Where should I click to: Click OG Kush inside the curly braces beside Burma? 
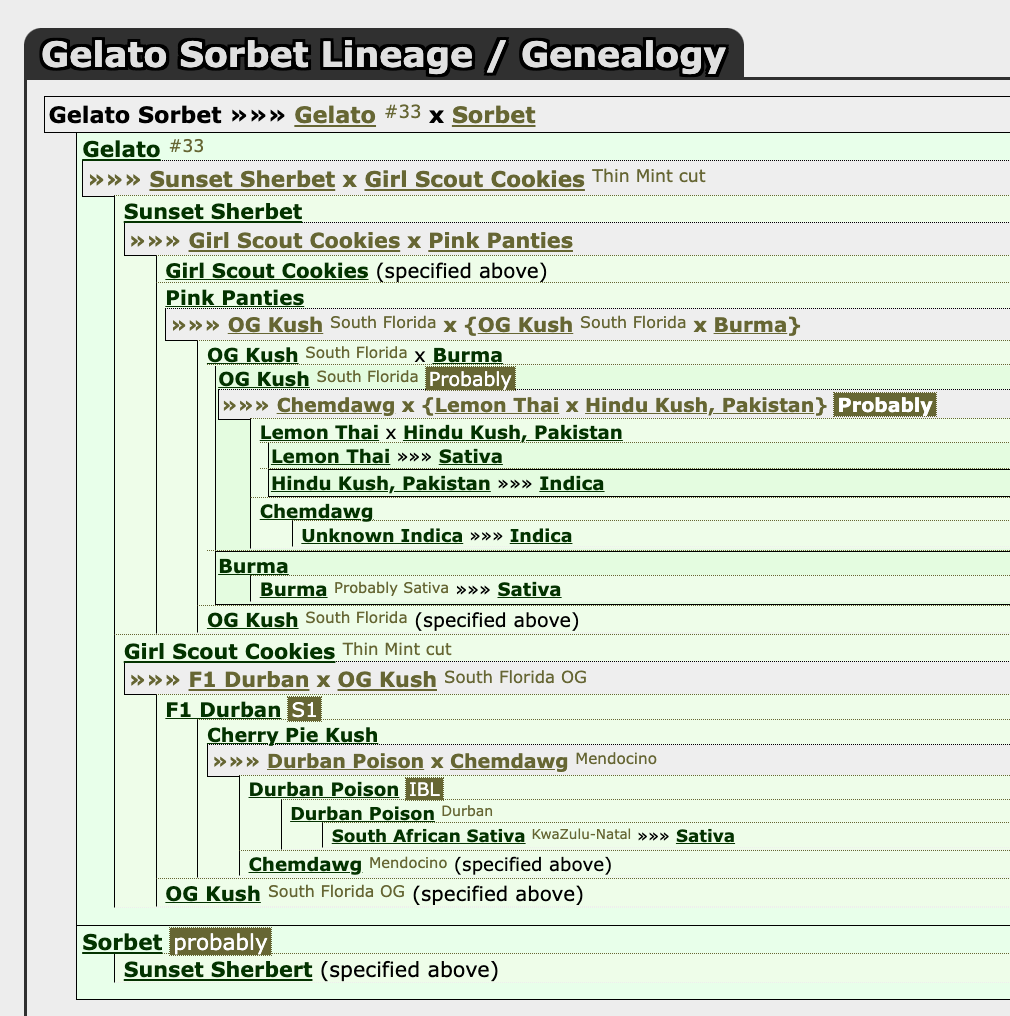coord(525,325)
